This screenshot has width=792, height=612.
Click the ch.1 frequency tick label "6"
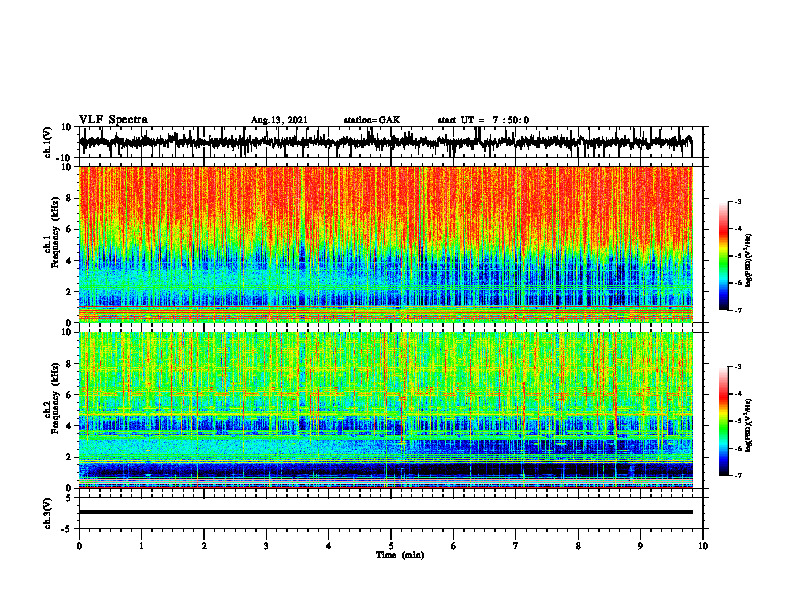click(69, 229)
